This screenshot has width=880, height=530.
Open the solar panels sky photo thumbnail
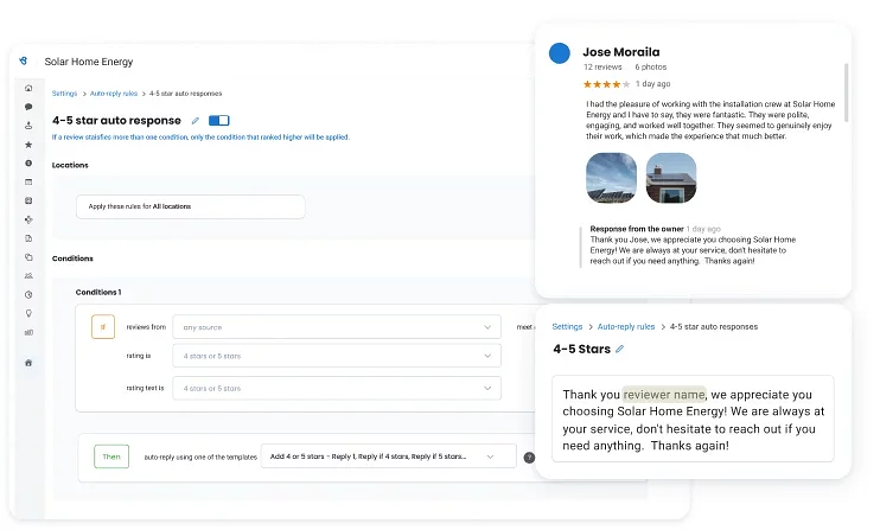611,178
